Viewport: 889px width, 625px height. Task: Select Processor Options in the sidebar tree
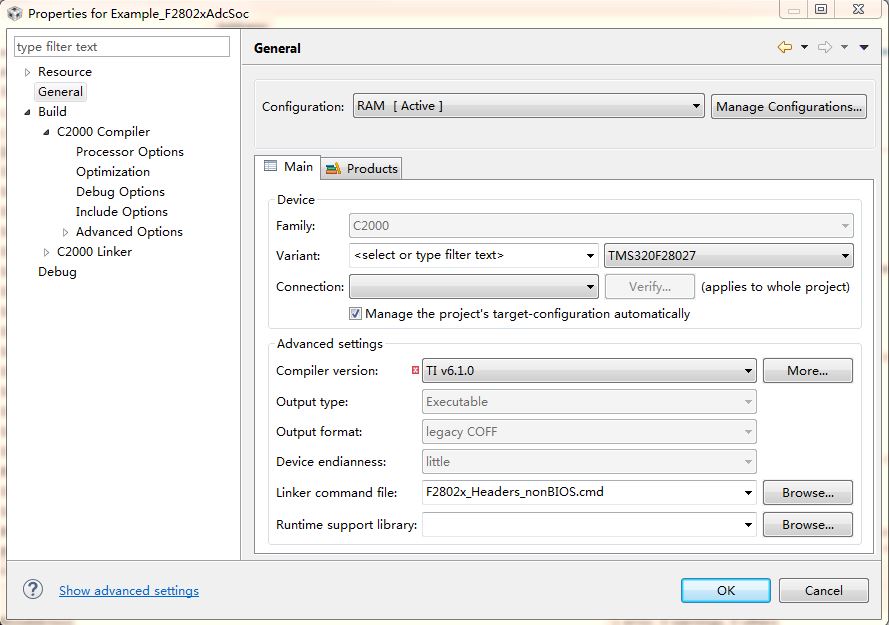tap(130, 151)
